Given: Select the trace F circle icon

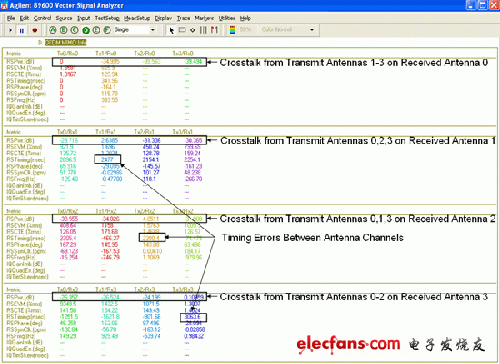Looking at the screenshot, I should tap(107, 30).
